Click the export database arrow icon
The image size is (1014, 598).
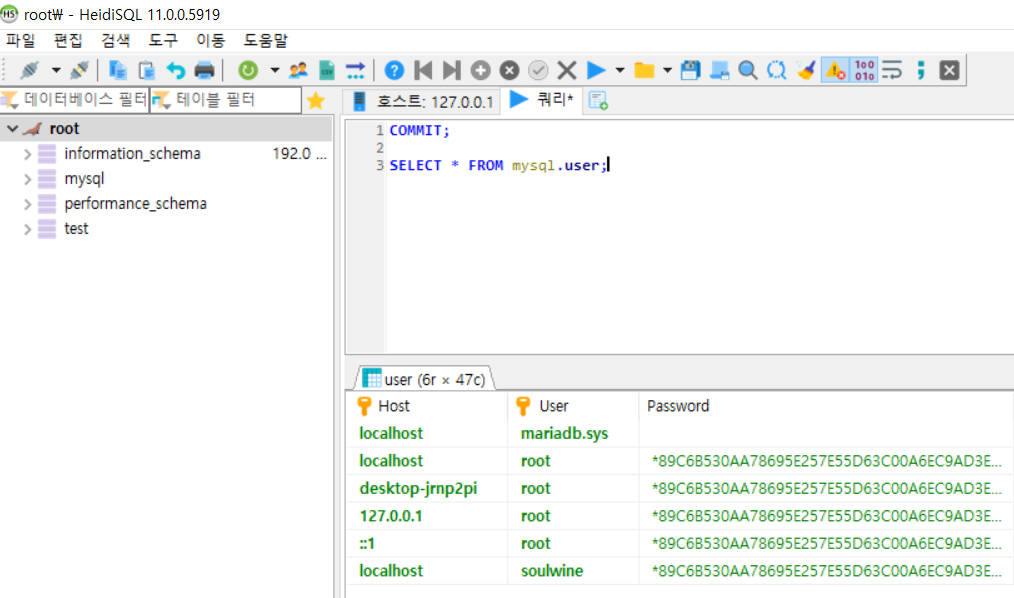pyautogui.click(x=355, y=70)
